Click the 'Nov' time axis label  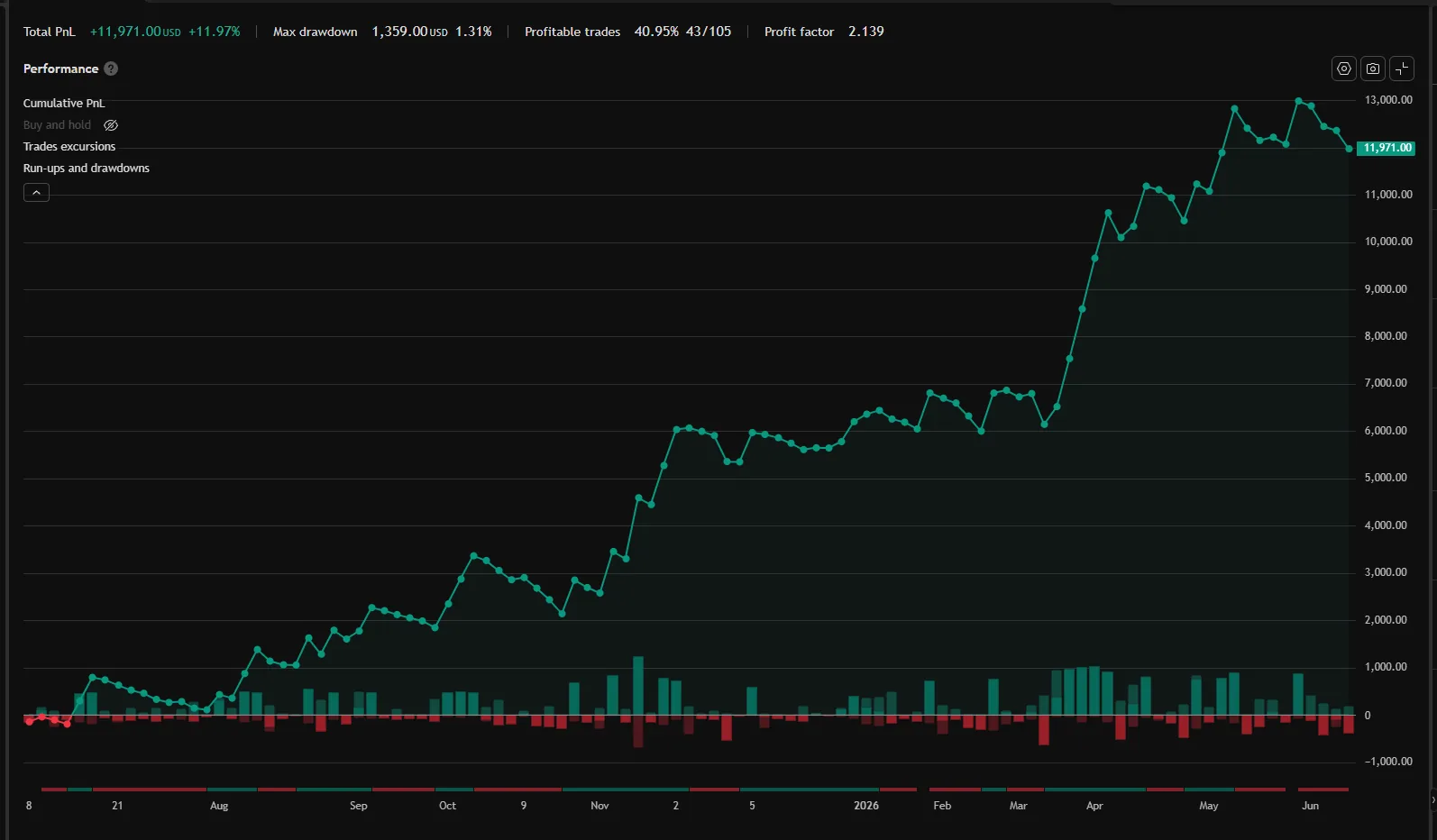coord(600,806)
